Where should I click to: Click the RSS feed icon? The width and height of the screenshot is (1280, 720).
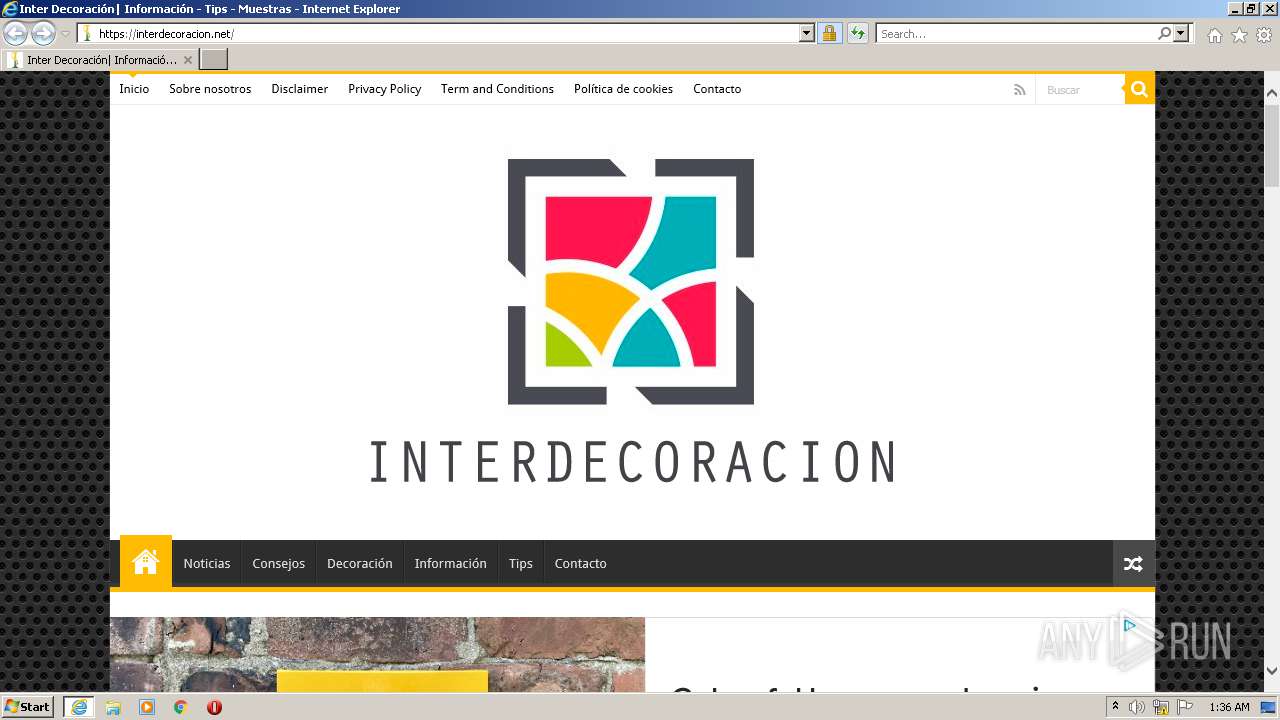[1019, 90]
